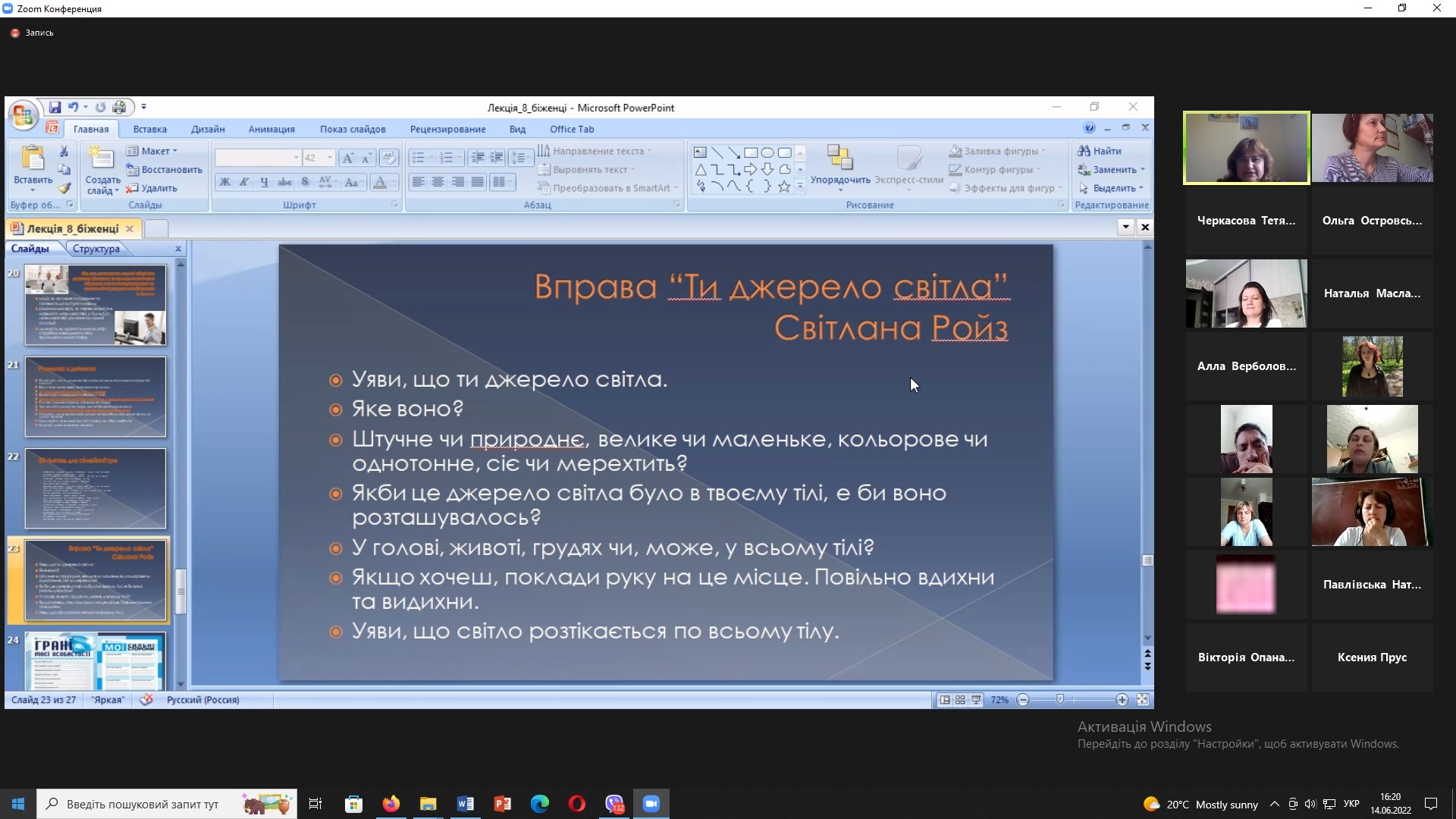This screenshot has height=819, width=1456.
Task: Click the Save icon in quick access toolbar
Action: point(55,107)
